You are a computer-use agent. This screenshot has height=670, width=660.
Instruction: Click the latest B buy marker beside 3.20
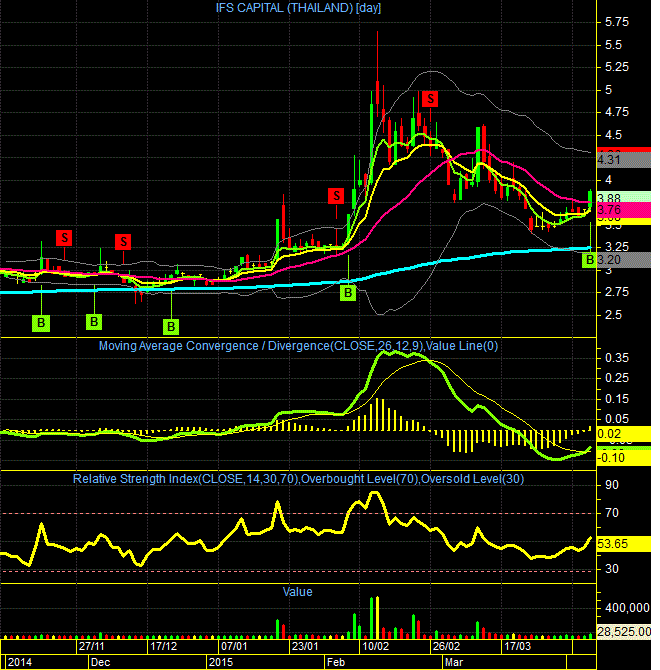tap(589, 260)
